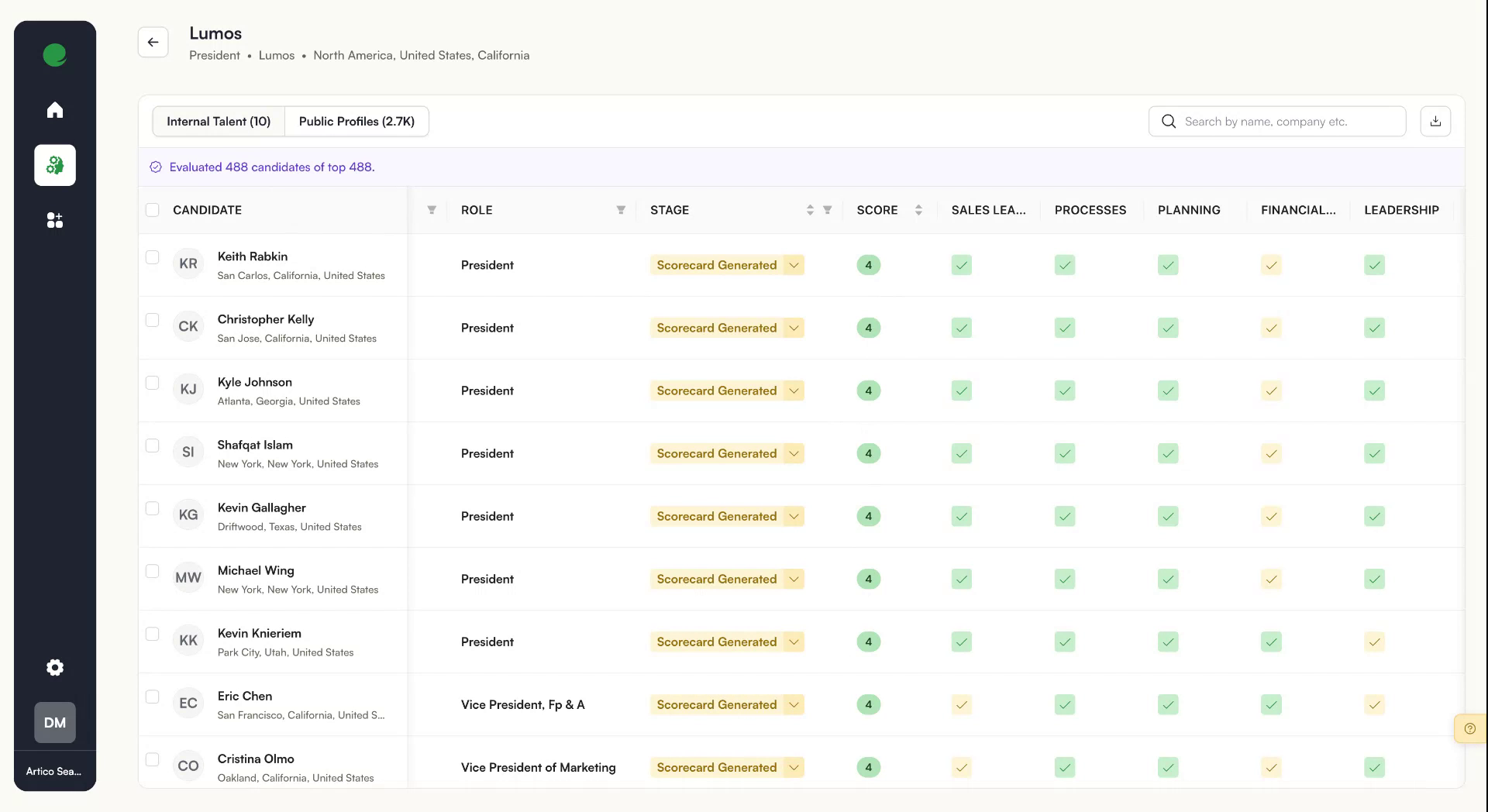The width and height of the screenshot is (1488, 812).
Task: Click Kevin Gallagher's green score badge
Action: [868, 516]
